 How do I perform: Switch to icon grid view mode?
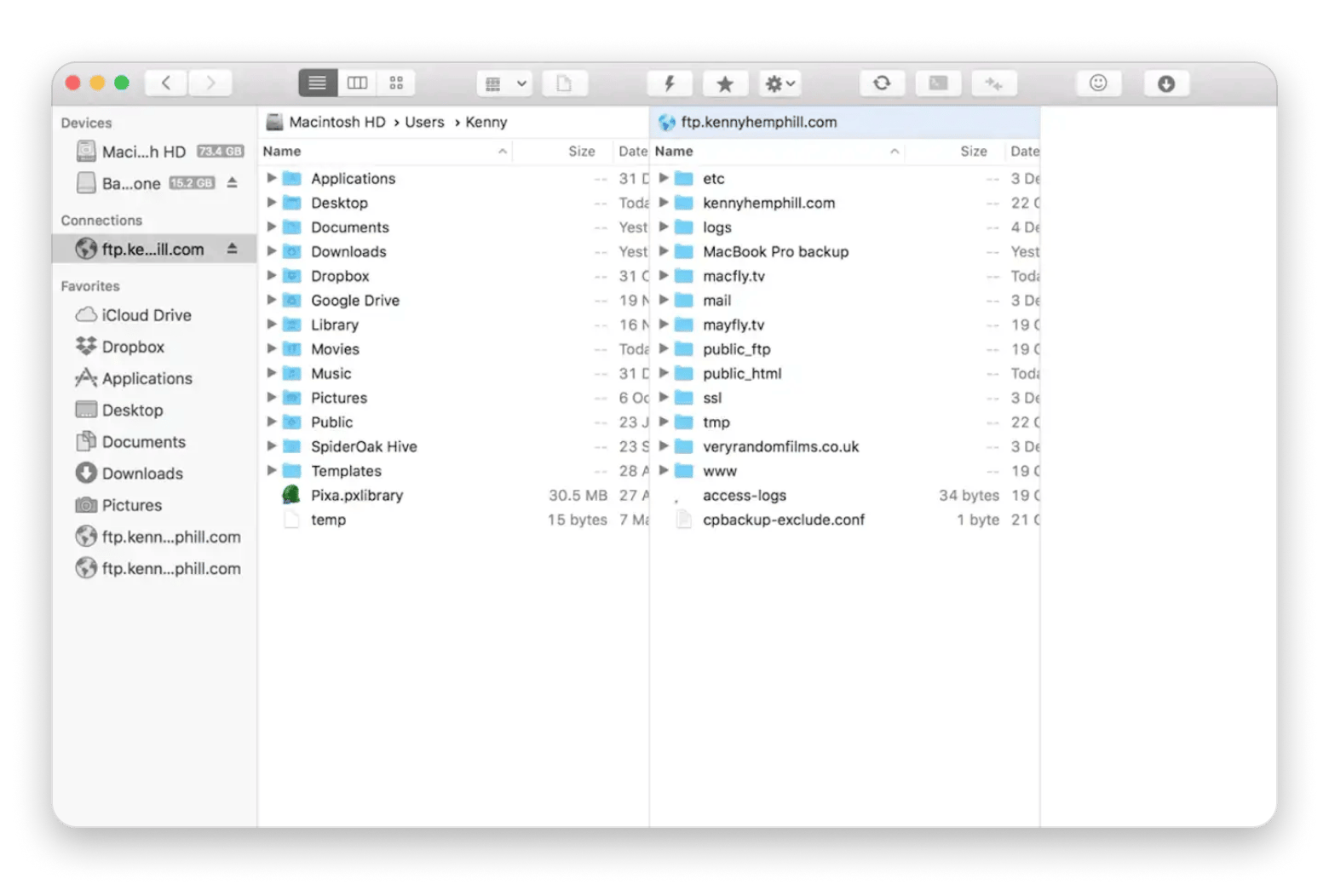396,83
